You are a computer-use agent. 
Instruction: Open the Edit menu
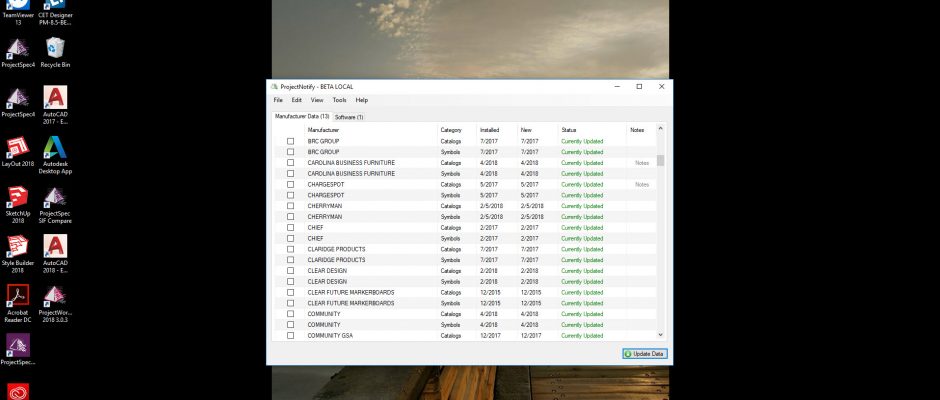(297, 100)
